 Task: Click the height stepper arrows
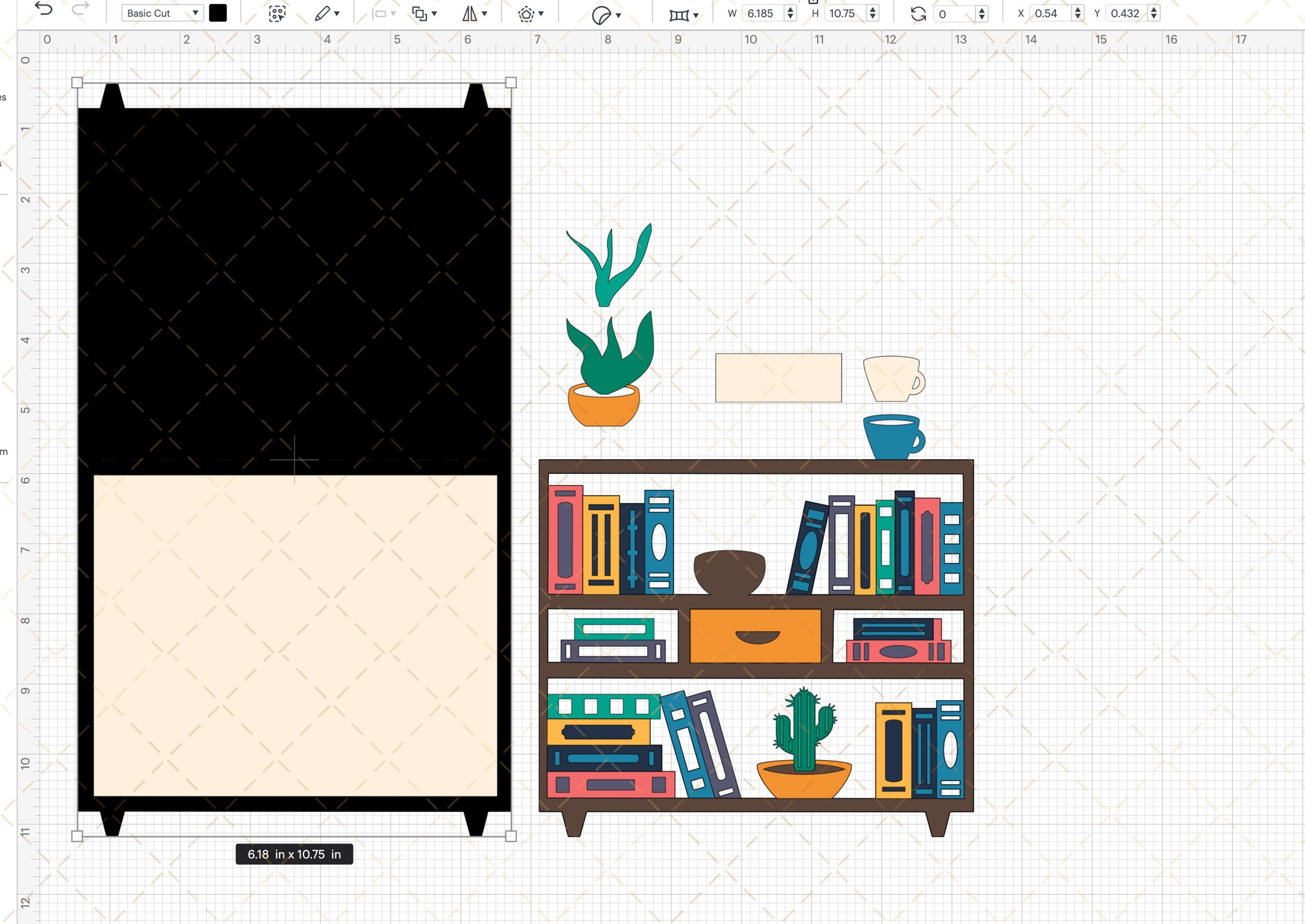(873, 13)
